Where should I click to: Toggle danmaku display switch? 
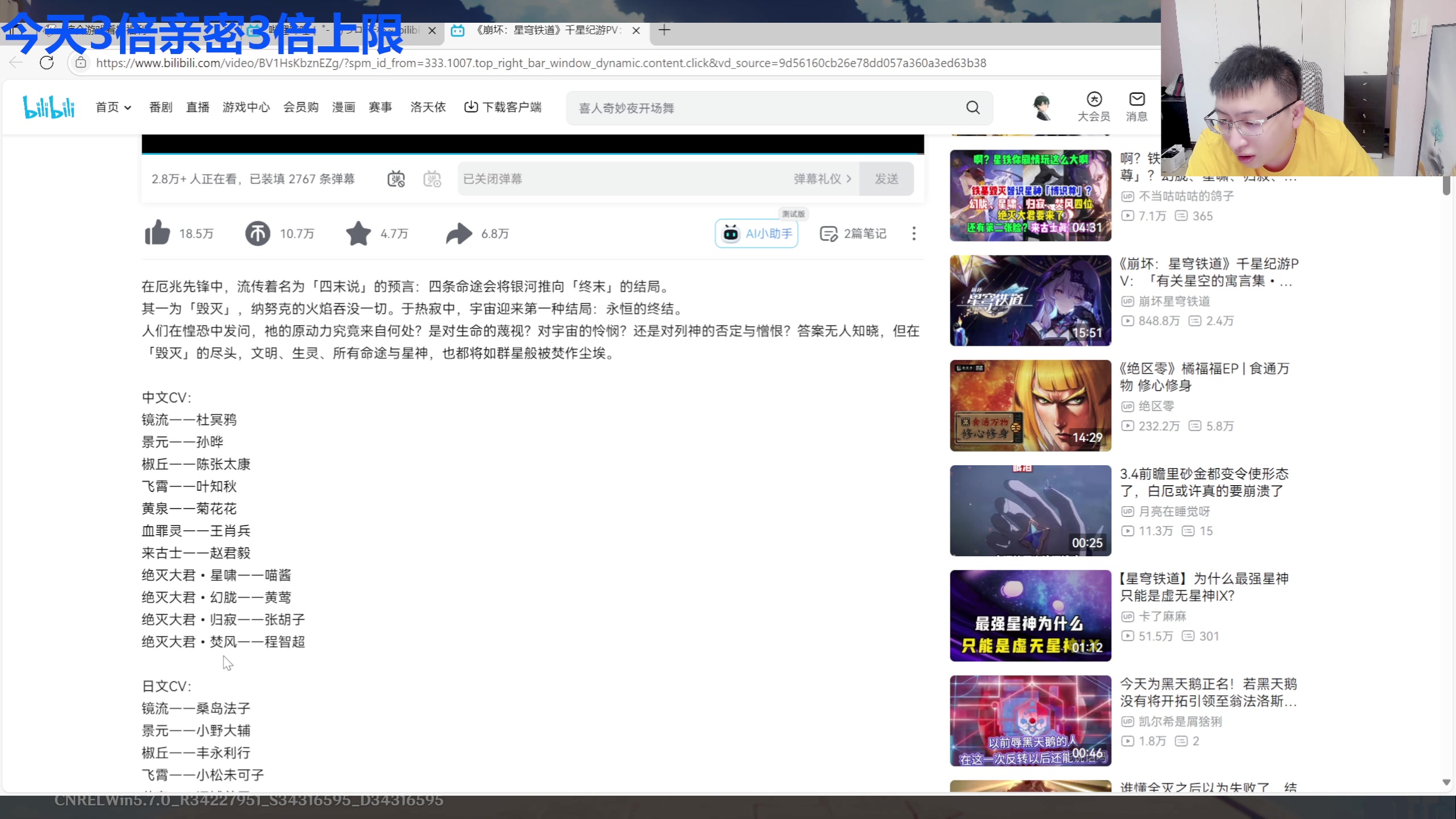396,179
